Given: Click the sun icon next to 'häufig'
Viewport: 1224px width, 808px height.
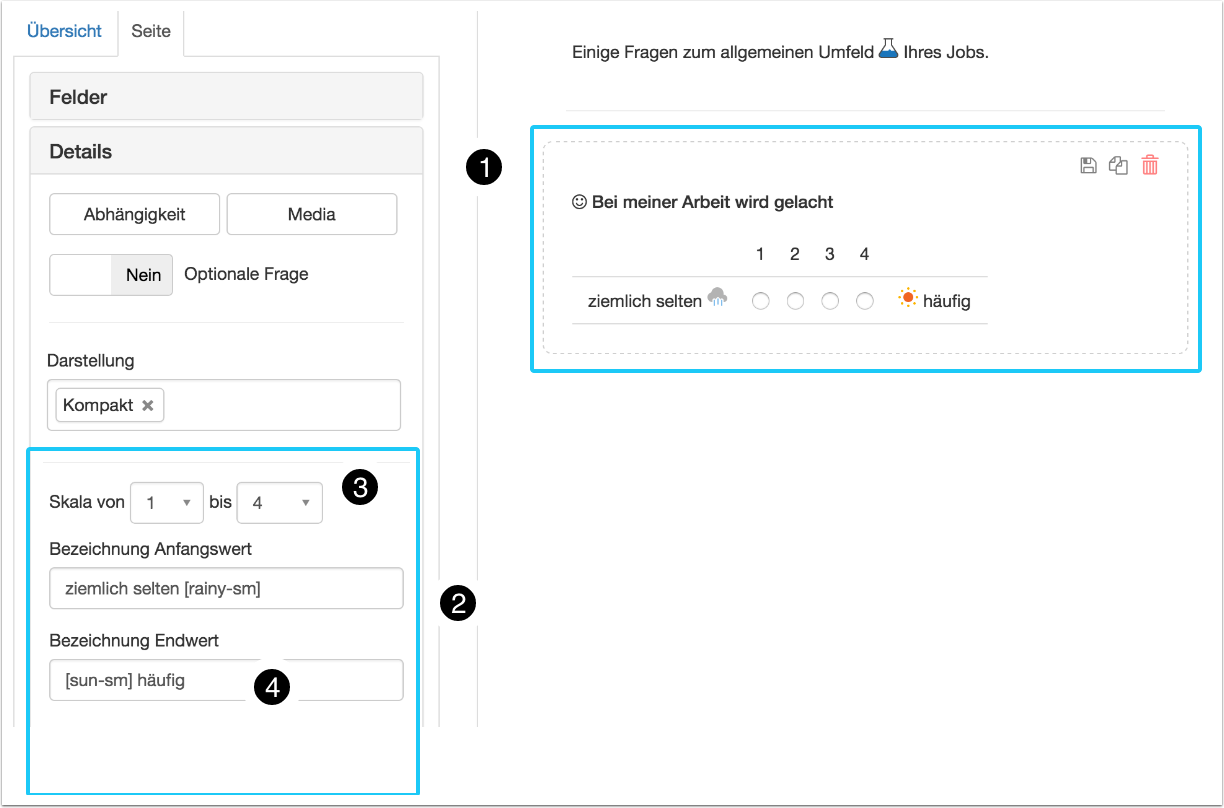Looking at the screenshot, I should [x=908, y=298].
